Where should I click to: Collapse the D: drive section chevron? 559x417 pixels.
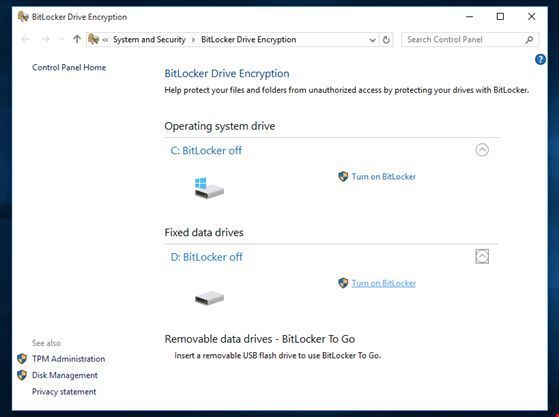(x=482, y=256)
